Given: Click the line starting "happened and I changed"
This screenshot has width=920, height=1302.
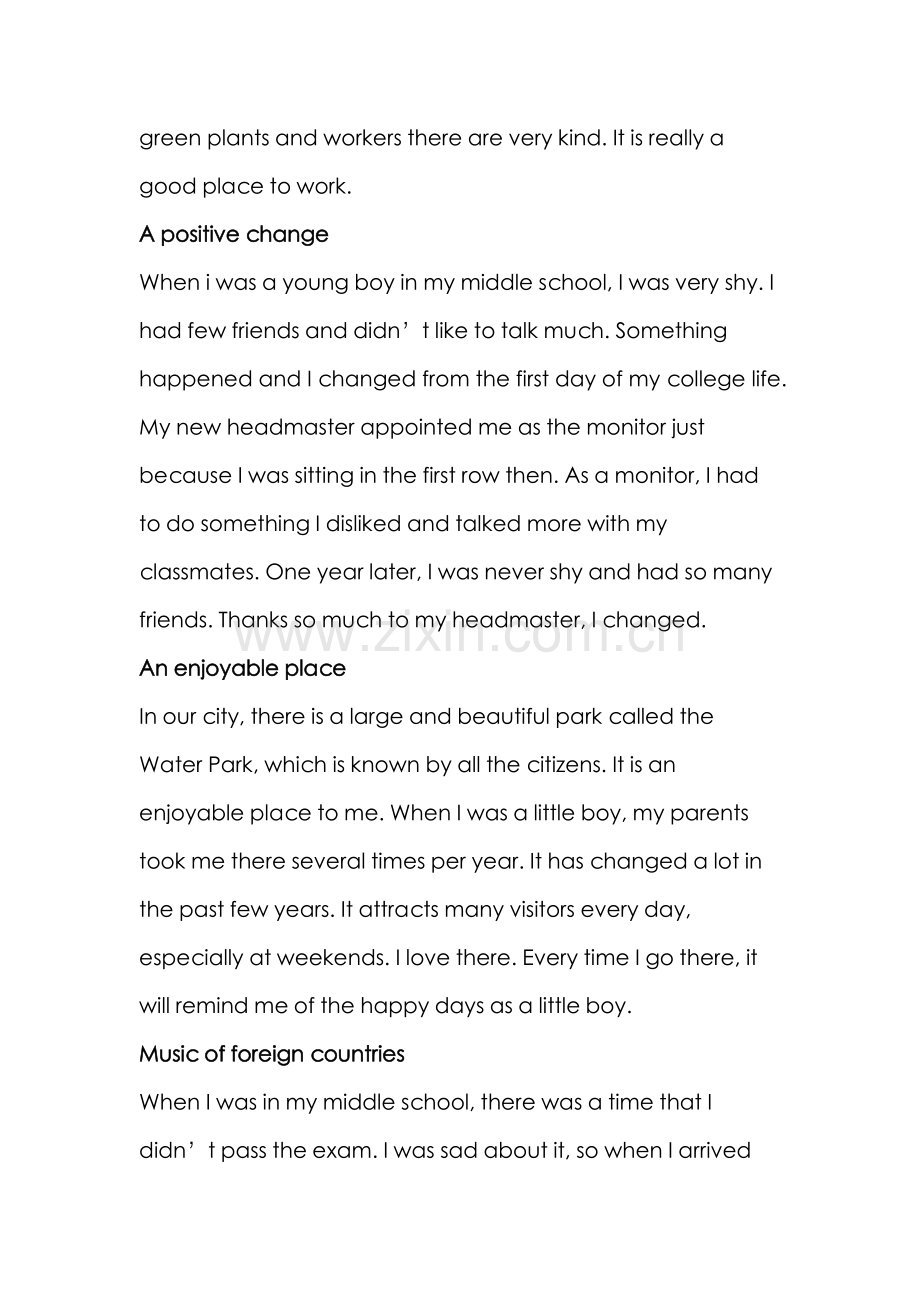Looking at the screenshot, I should 463,379.
